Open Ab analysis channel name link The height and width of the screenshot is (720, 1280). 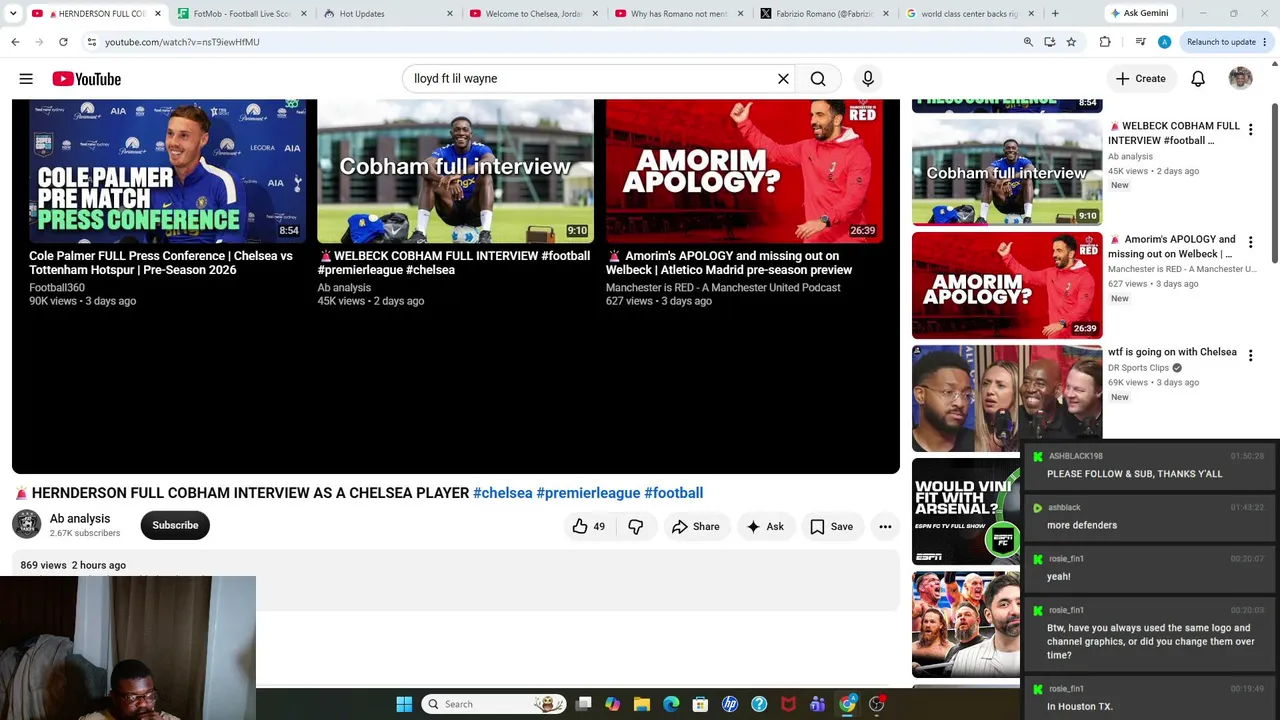pos(80,518)
